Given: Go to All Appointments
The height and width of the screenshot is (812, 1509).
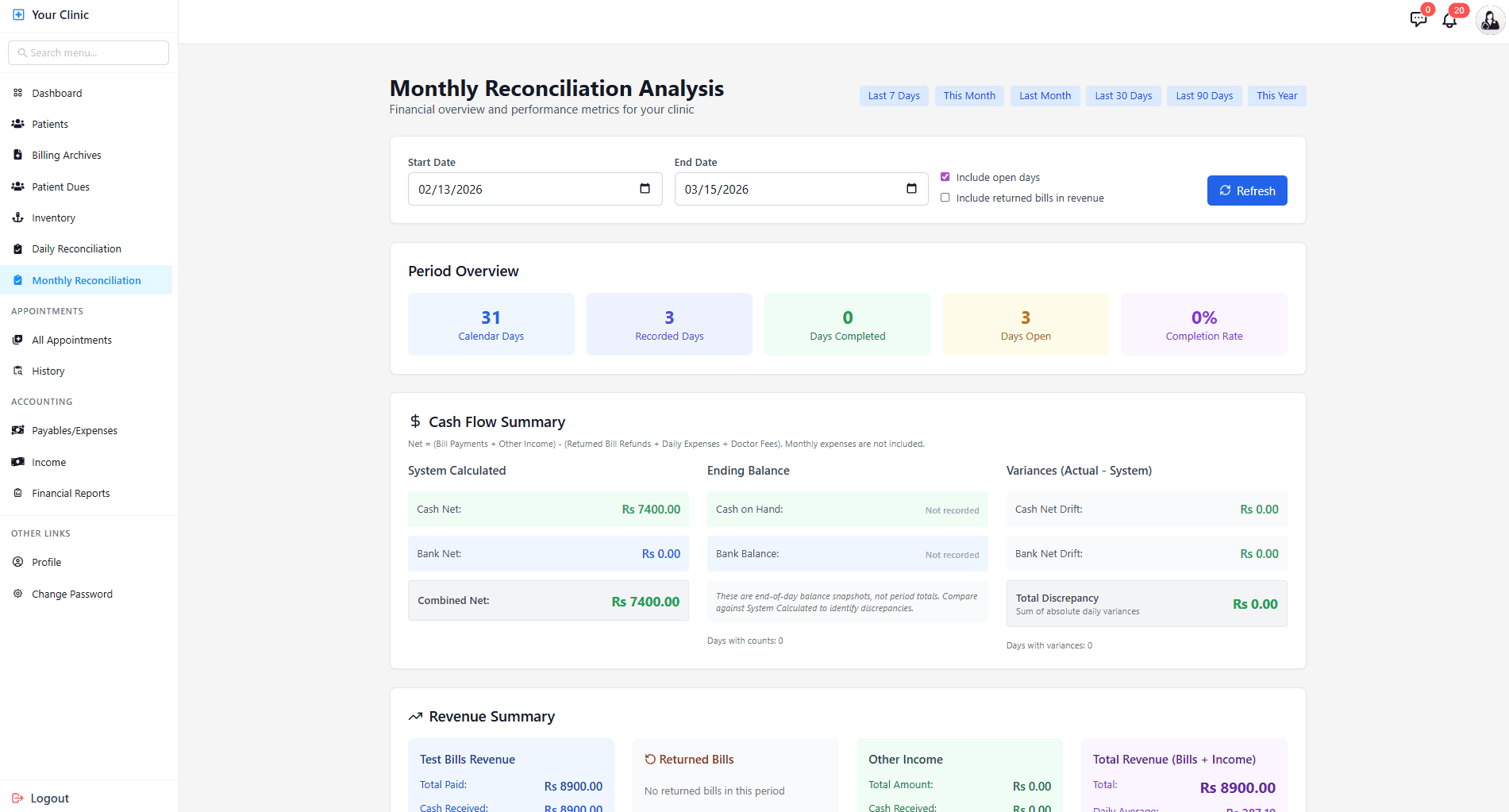Looking at the screenshot, I should [71, 340].
